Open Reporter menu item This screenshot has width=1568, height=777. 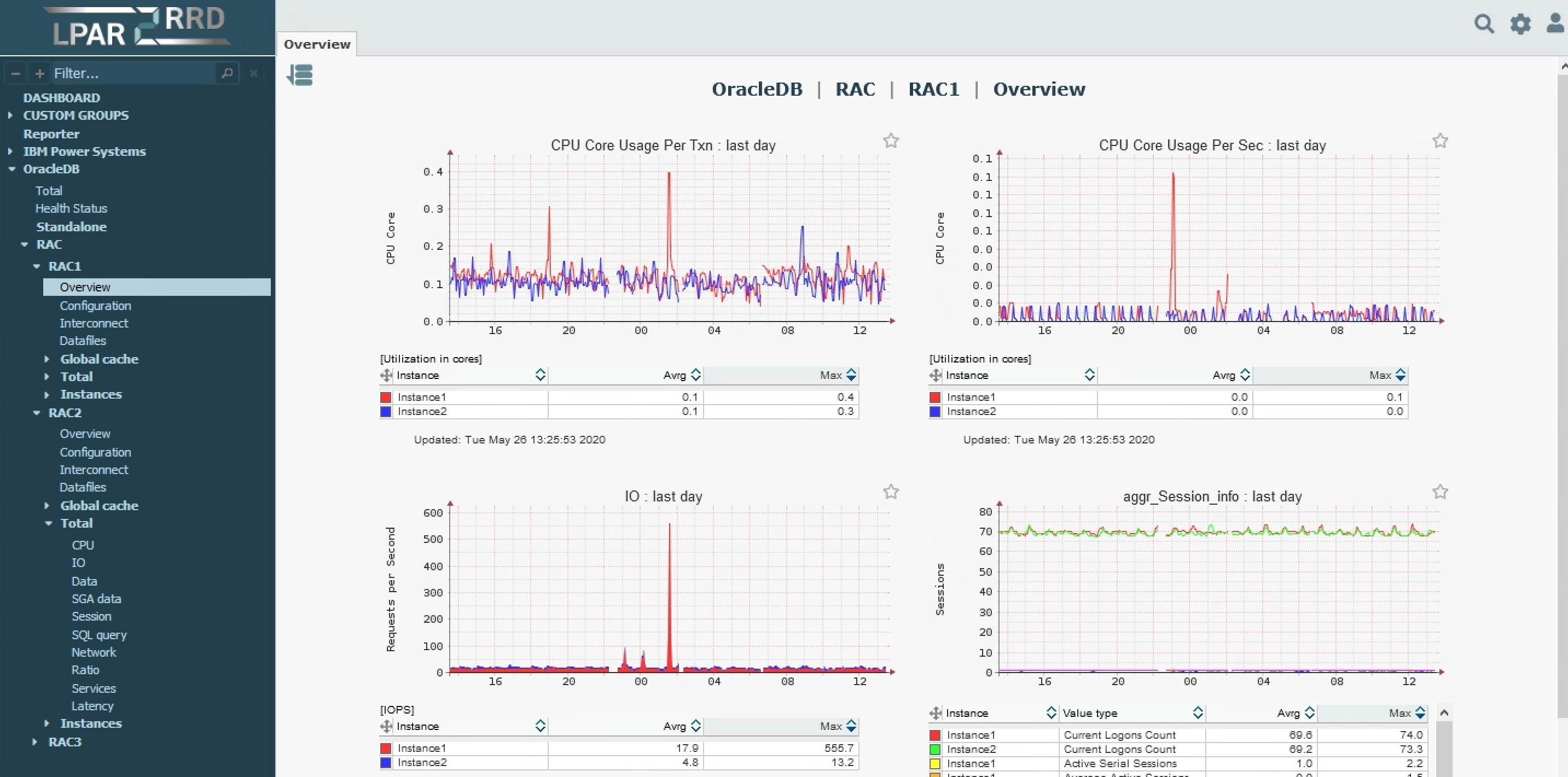(51, 133)
